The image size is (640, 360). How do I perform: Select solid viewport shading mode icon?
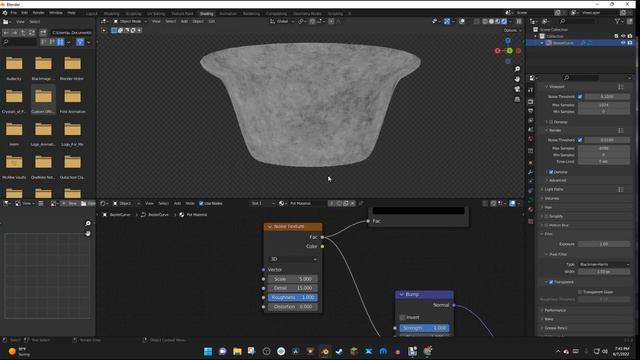[491, 21]
